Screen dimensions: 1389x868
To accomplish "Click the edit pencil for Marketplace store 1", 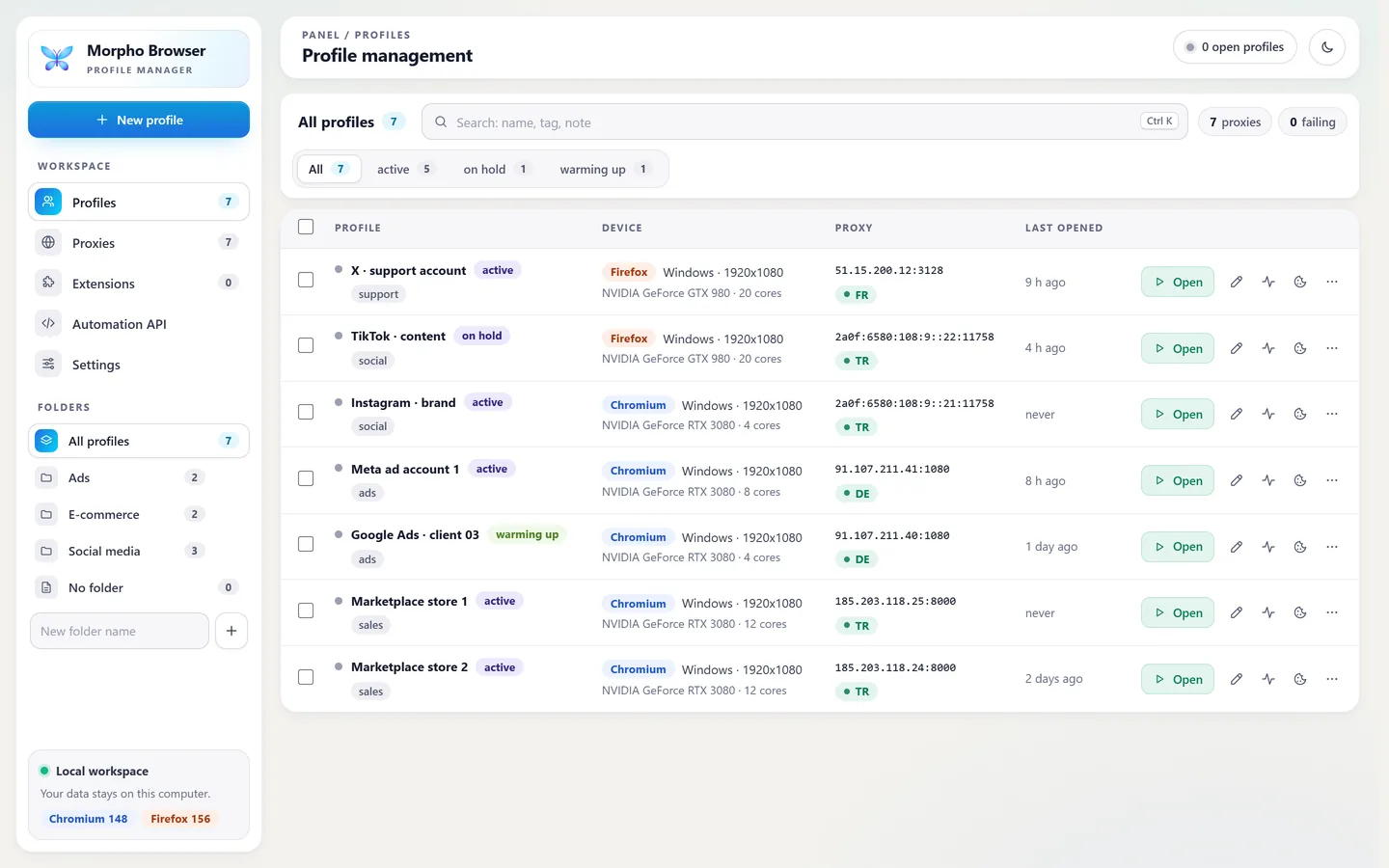I will tap(1237, 612).
